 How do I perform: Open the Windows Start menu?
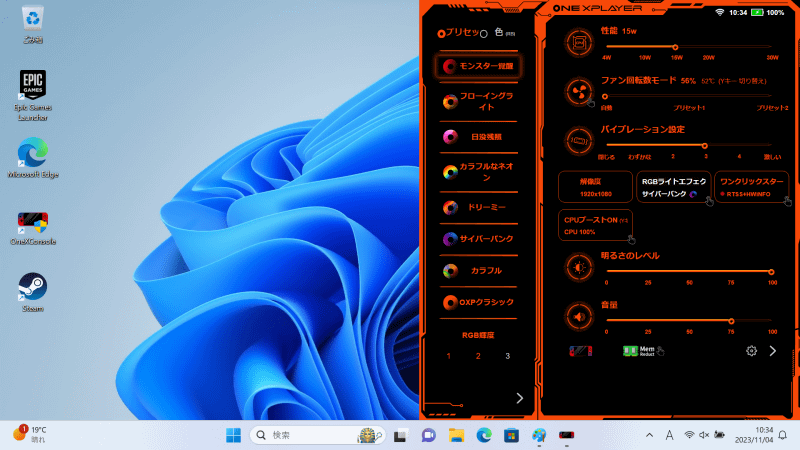point(233,435)
